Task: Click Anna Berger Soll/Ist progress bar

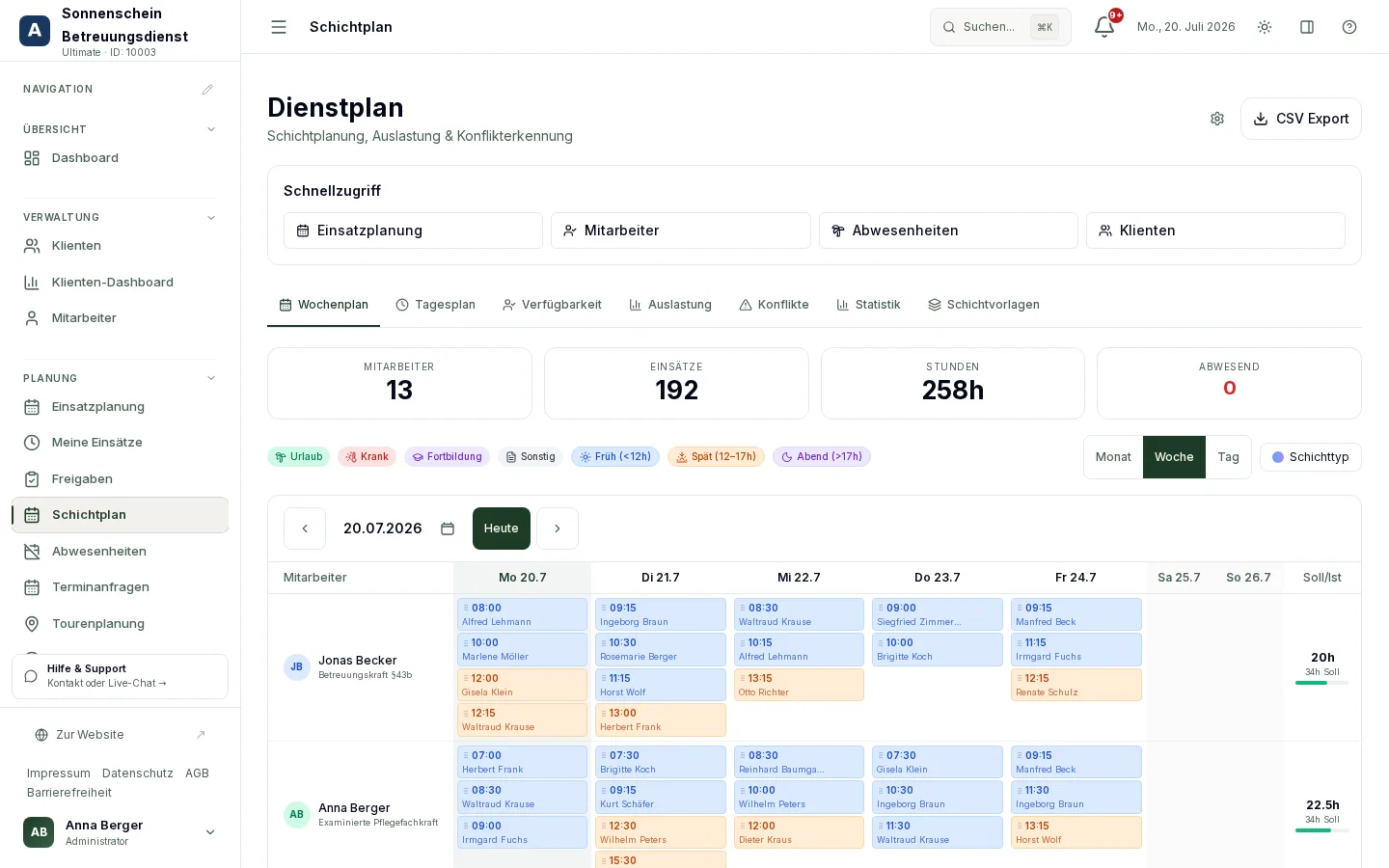Action: point(1321,830)
